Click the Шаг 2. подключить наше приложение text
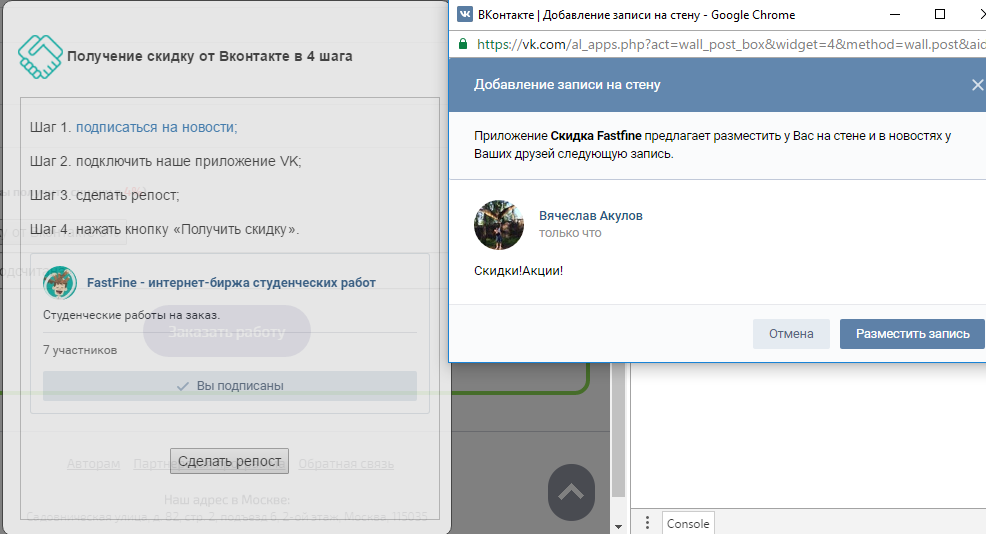This screenshot has height=534, width=986. (165, 161)
